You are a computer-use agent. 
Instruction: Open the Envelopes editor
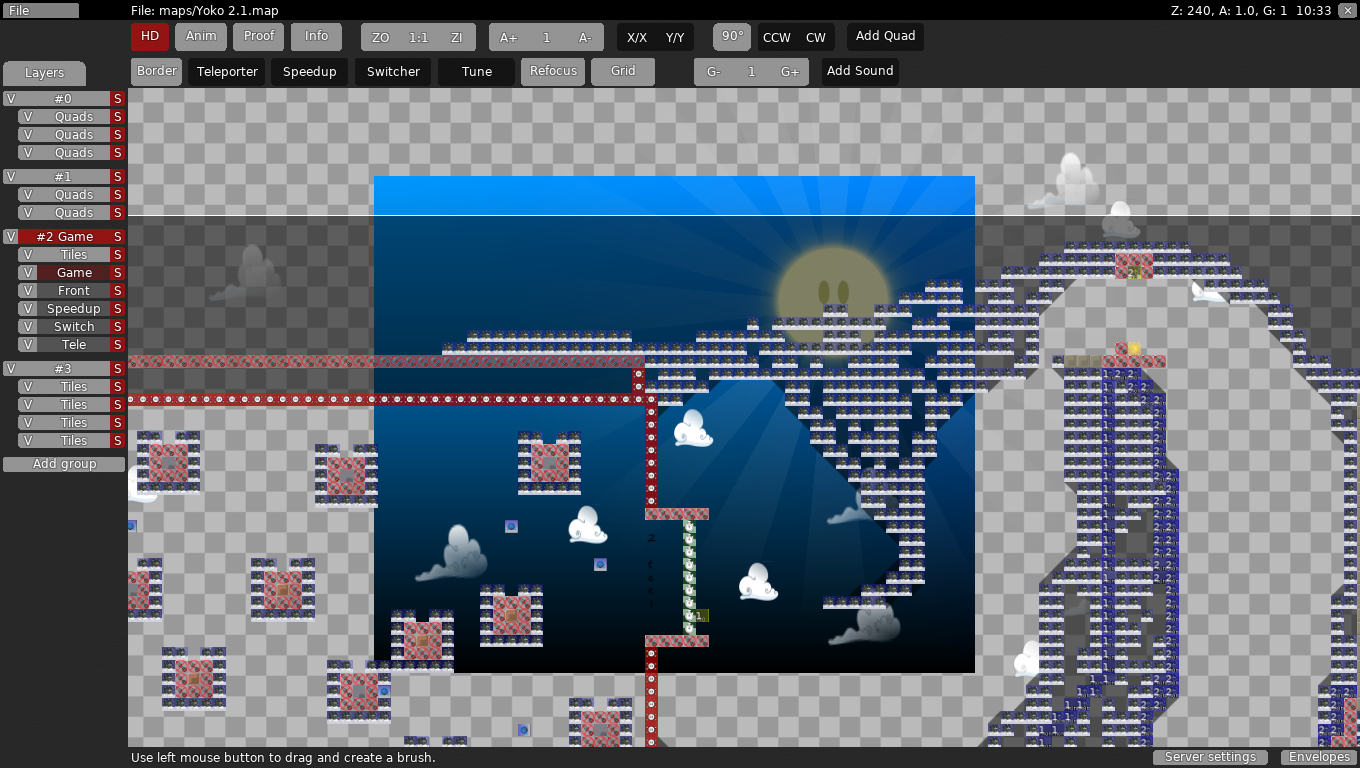click(x=1318, y=757)
